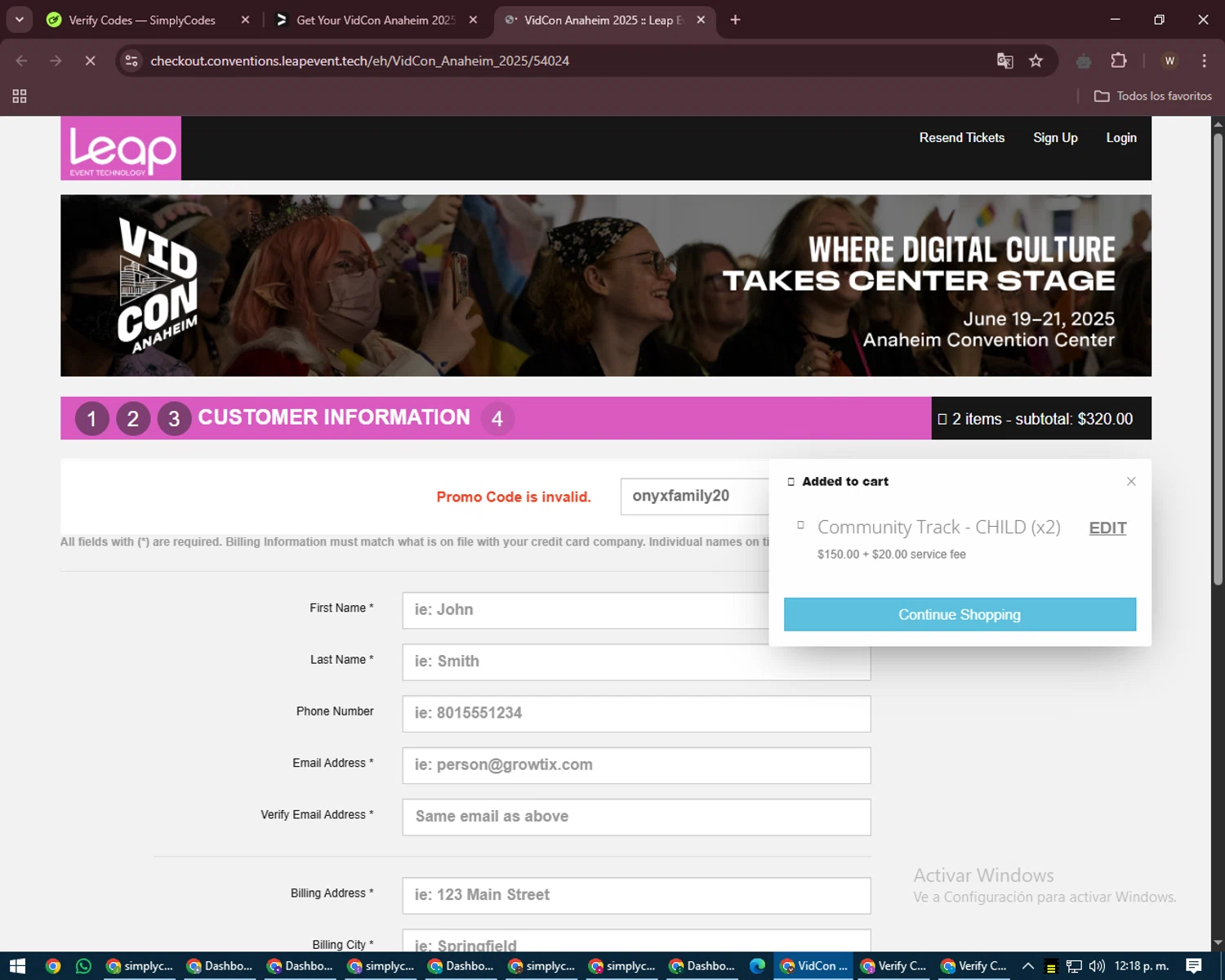The width and height of the screenshot is (1225, 980).
Task: Close the Added to cart popup
Action: coord(1131,481)
